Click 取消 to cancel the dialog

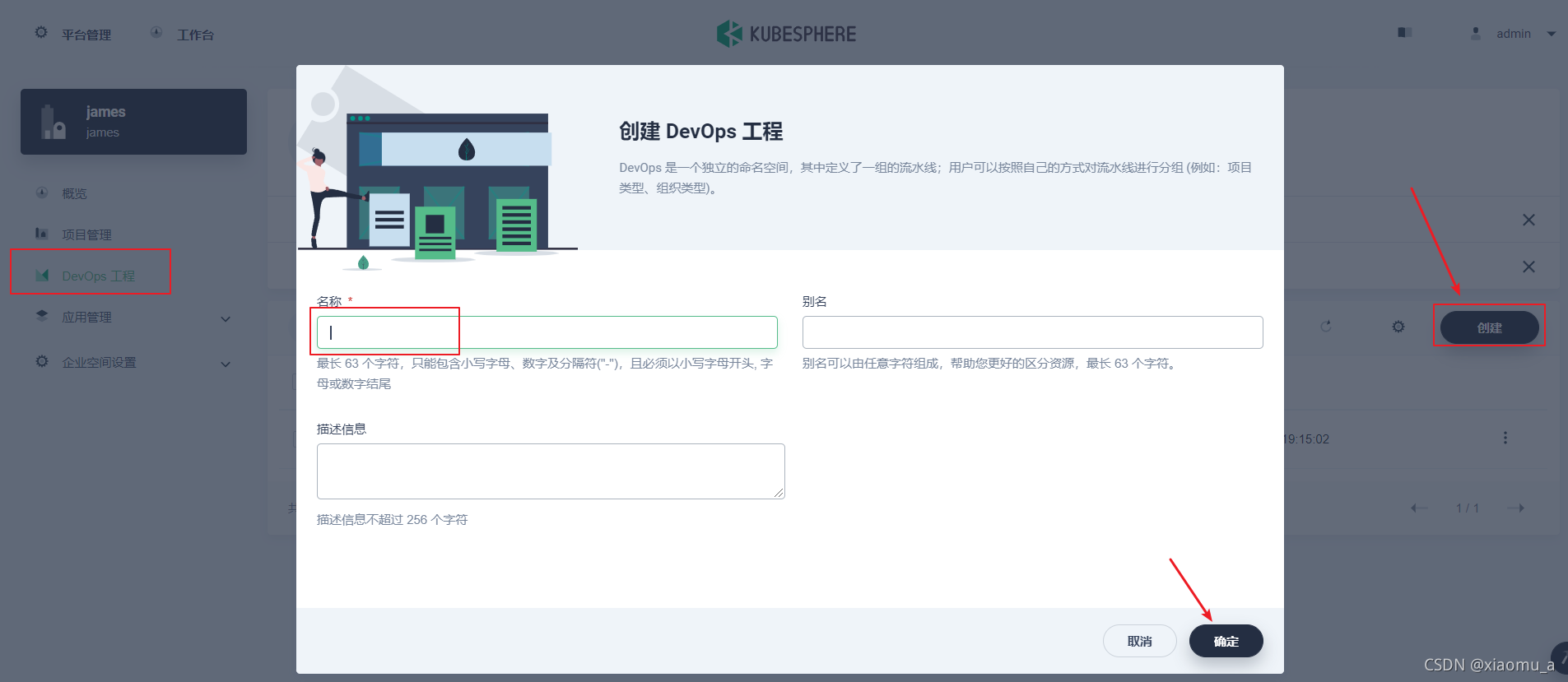(1140, 641)
